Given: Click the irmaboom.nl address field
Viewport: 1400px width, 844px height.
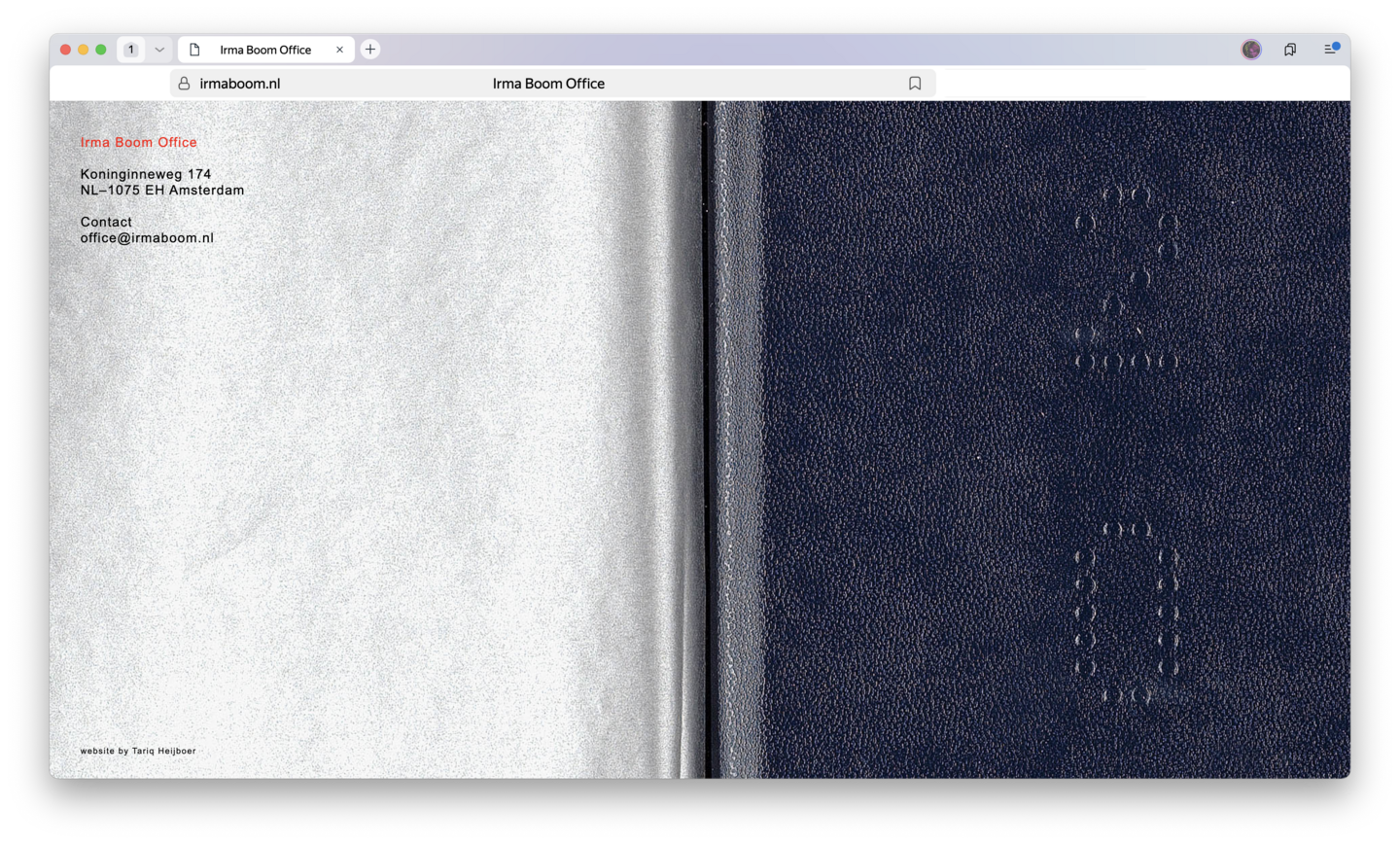Looking at the screenshot, I should [x=552, y=84].
